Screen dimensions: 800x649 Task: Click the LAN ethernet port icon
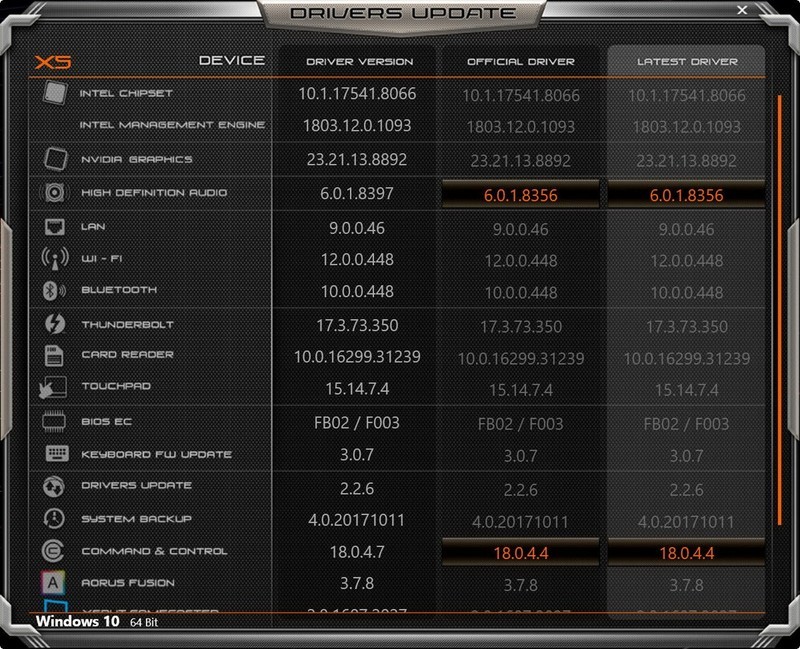point(55,227)
